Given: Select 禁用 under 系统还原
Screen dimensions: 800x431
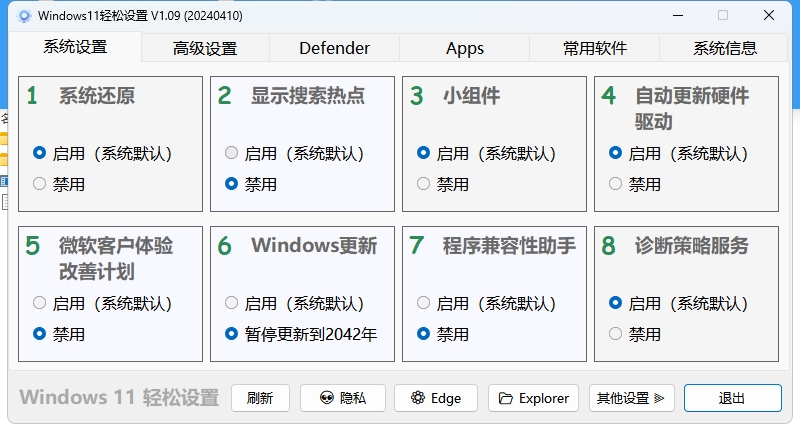Looking at the screenshot, I should click(x=59, y=184).
